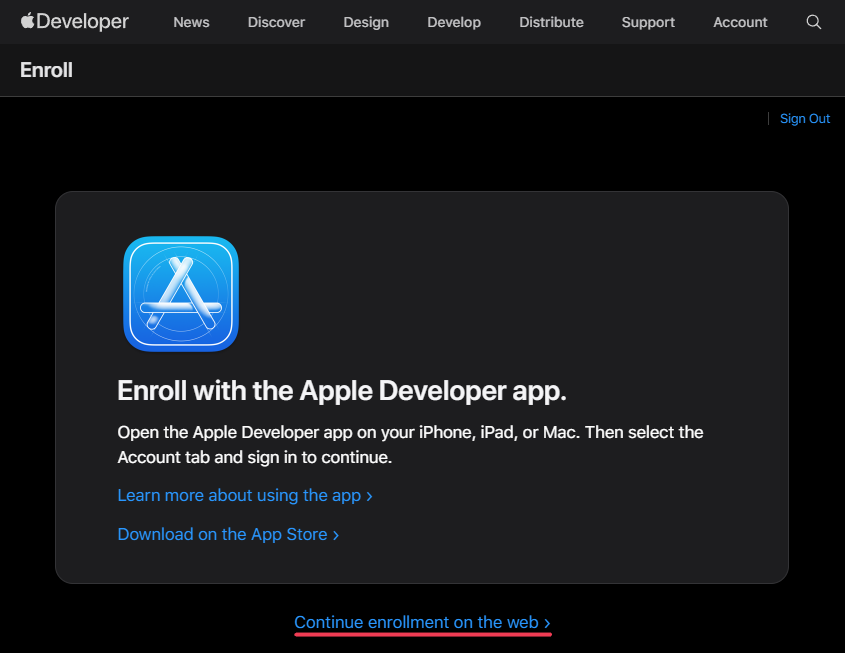
Task: Open the Support page
Action: click(648, 21)
